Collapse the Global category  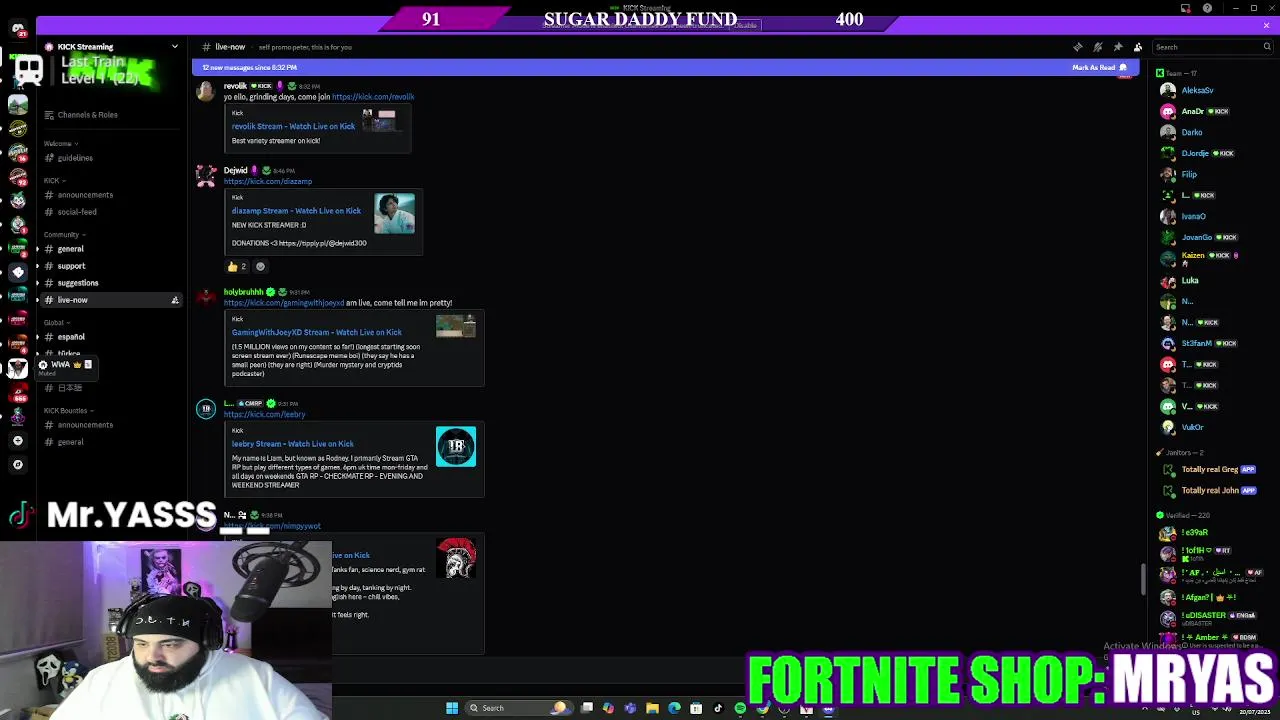[x=56, y=322]
